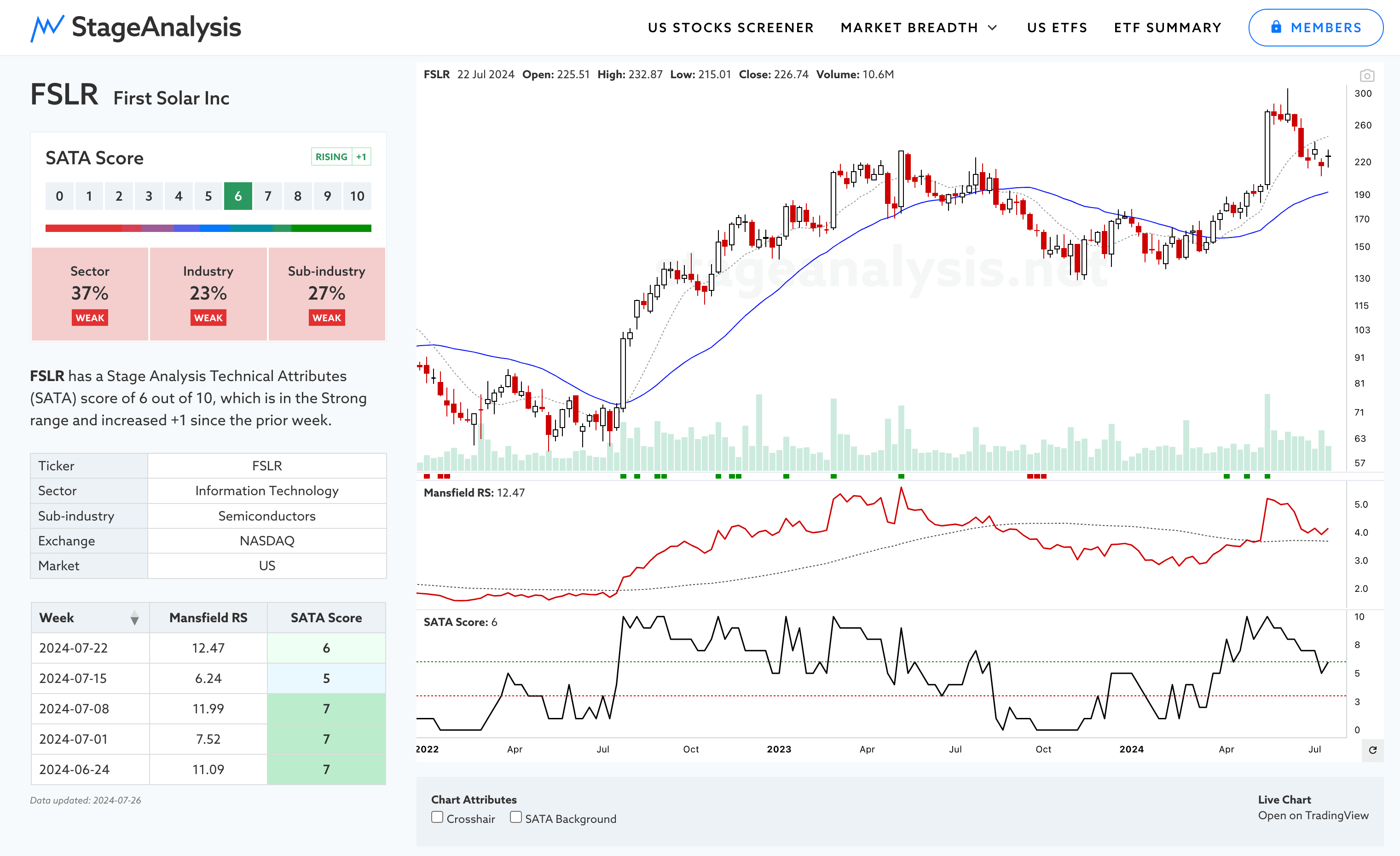Expand the Market Breadth dropdown chevron
The image size is (1400, 856).
point(993,28)
